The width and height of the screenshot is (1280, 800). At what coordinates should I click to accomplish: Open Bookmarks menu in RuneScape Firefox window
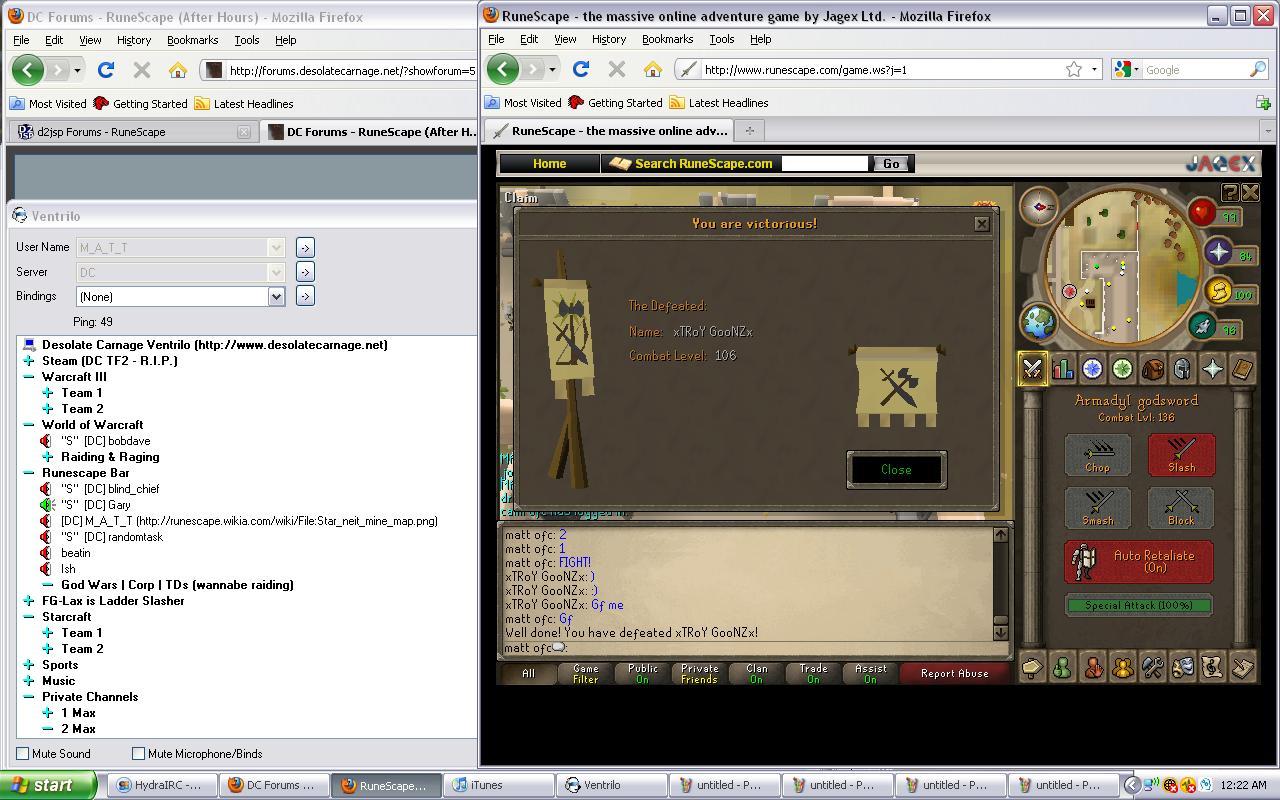coord(667,39)
